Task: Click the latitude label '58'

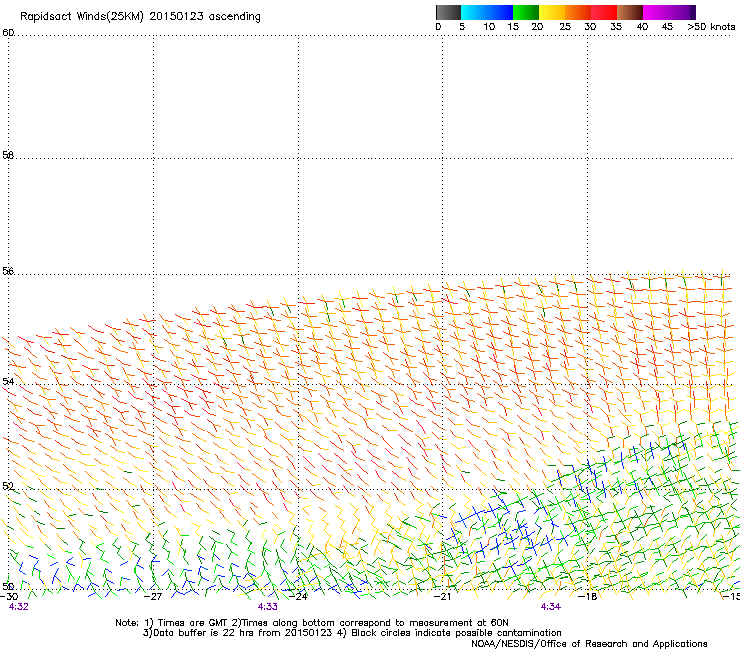Action: point(8,155)
